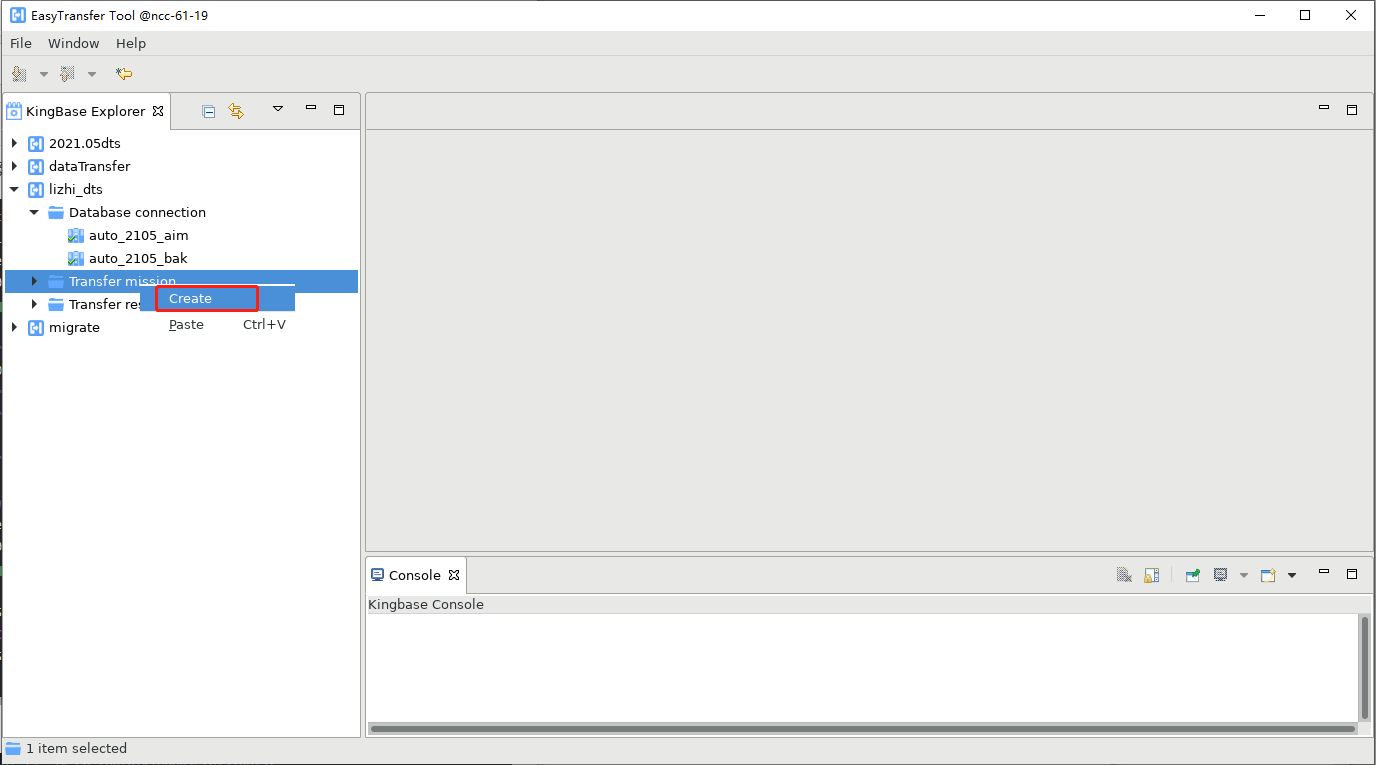Minimize the Console panel
This screenshot has width=1376, height=765.
pyautogui.click(x=1324, y=573)
